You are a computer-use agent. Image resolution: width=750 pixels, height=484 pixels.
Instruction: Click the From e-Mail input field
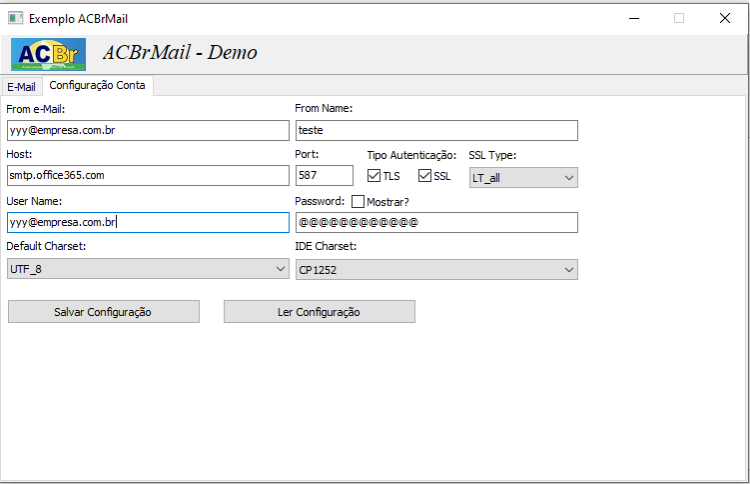(x=148, y=131)
